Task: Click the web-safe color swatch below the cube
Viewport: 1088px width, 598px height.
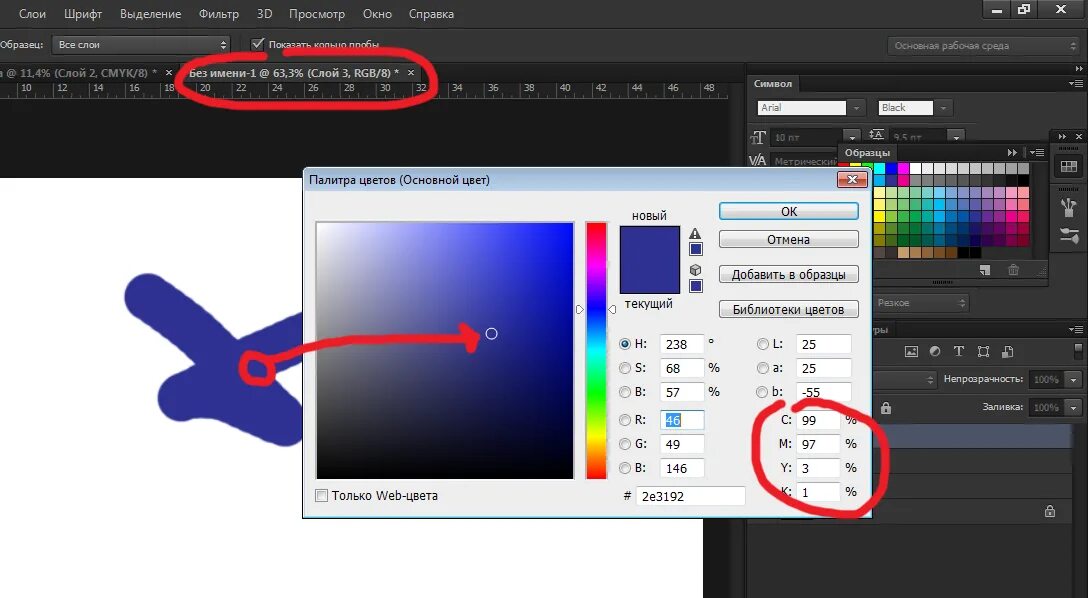Action: [696, 286]
